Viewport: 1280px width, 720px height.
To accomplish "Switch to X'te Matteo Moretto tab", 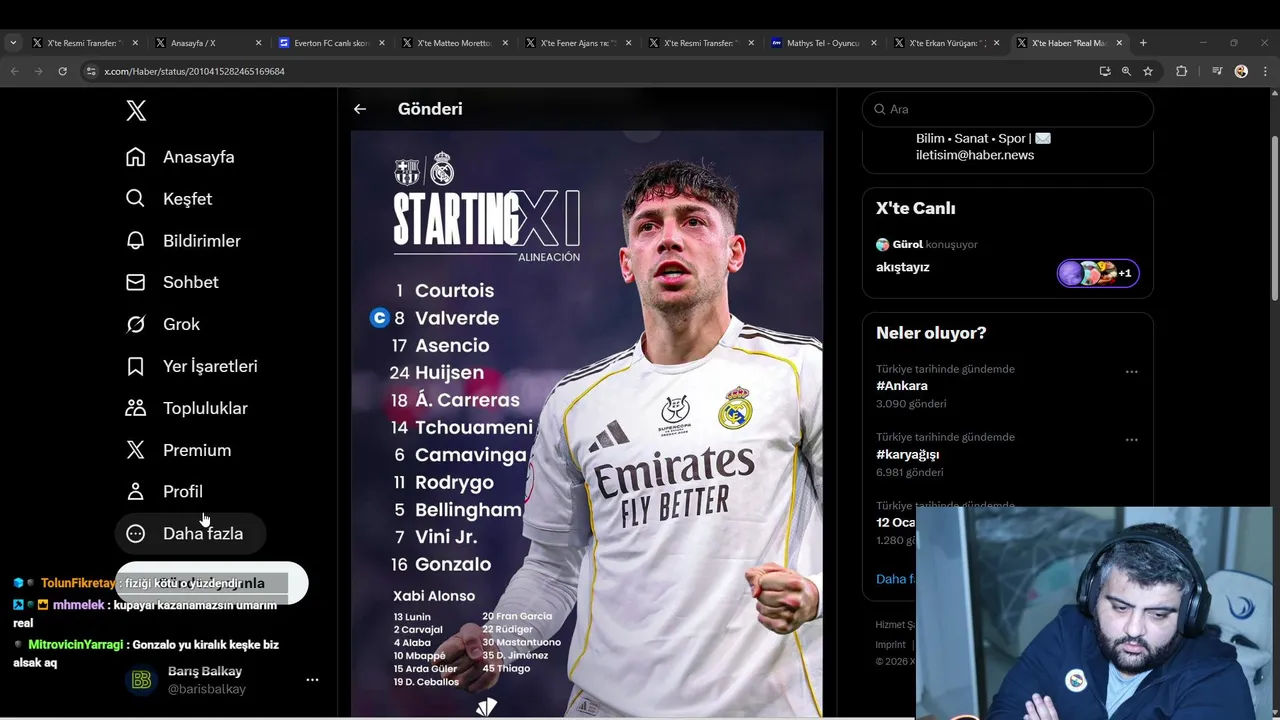I will click(x=454, y=43).
